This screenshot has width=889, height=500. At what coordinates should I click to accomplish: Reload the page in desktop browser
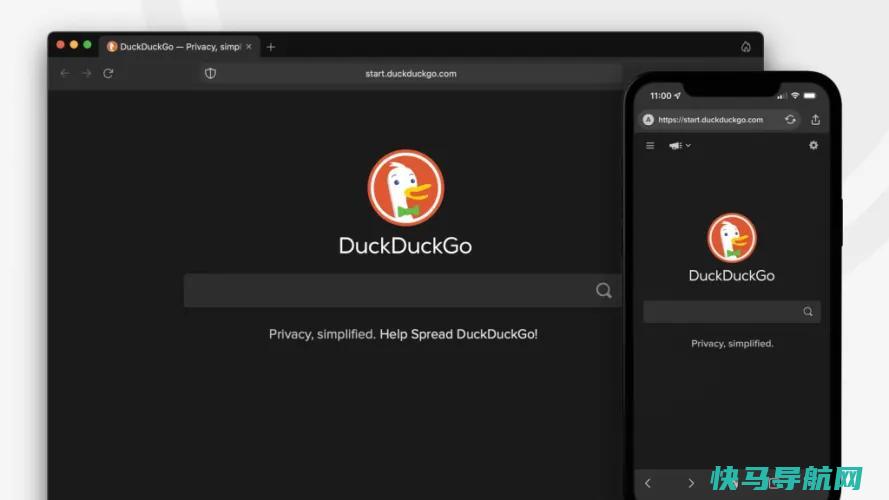point(108,73)
